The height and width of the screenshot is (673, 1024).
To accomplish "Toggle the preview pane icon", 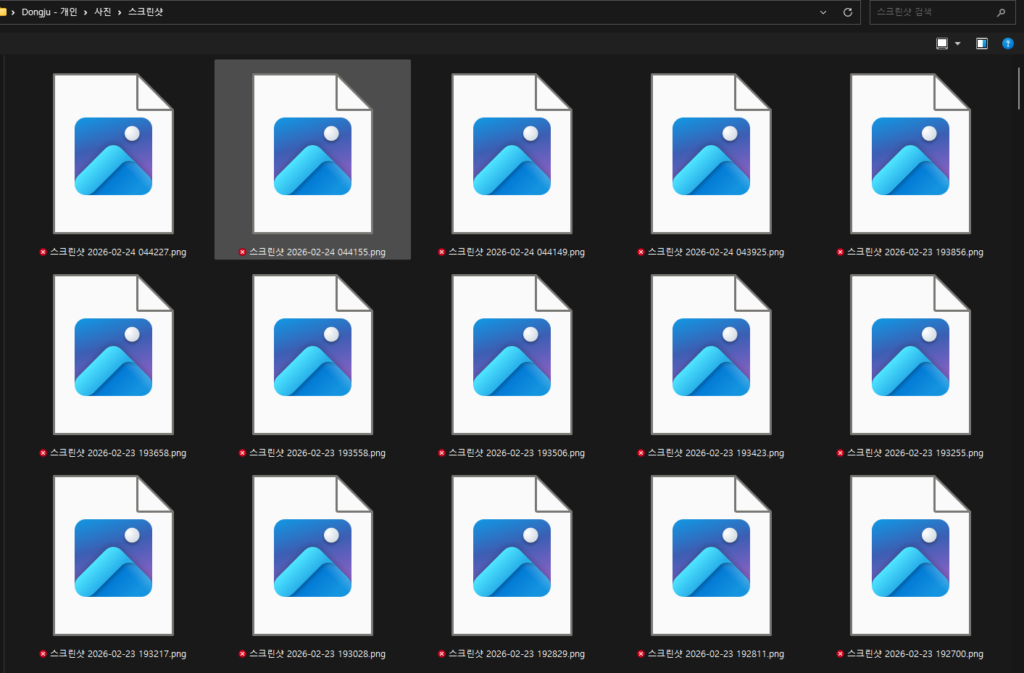I will (x=981, y=44).
